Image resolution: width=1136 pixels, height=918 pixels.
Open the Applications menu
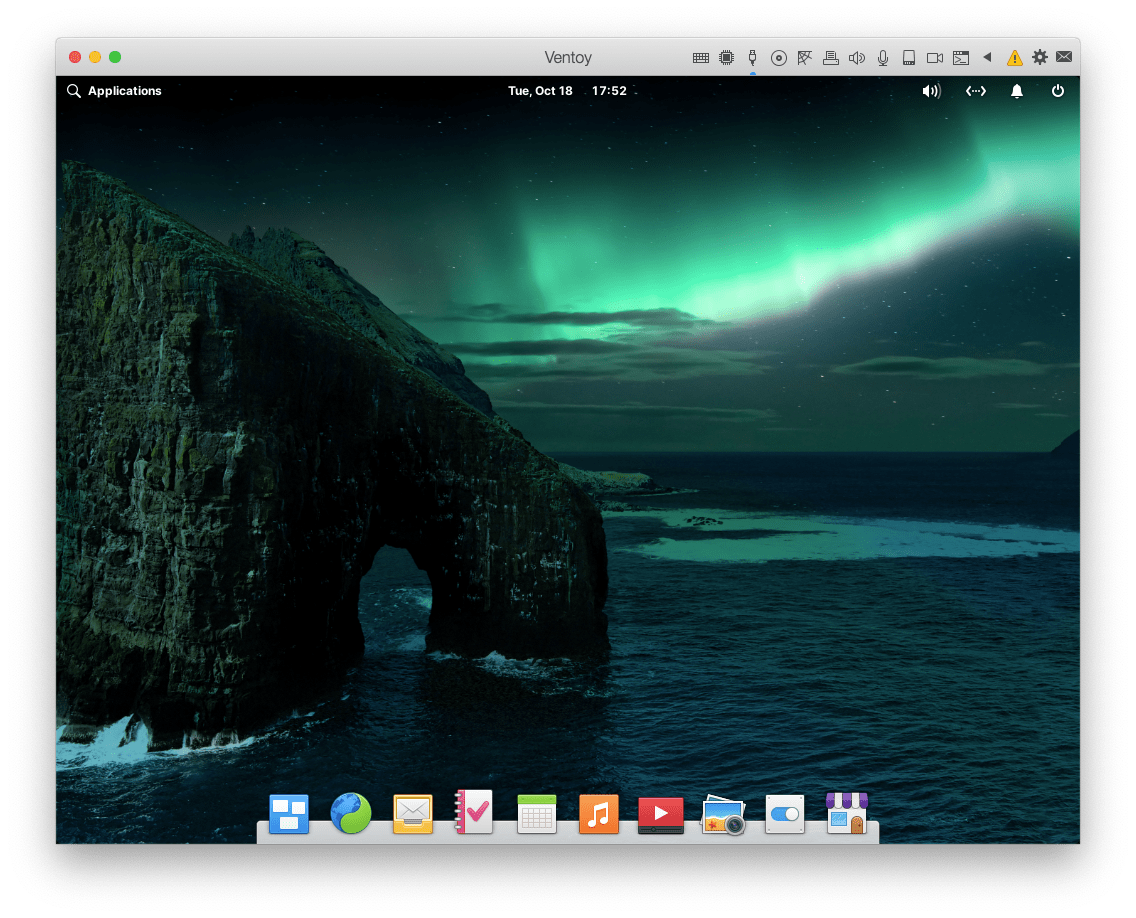[x=114, y=91]
